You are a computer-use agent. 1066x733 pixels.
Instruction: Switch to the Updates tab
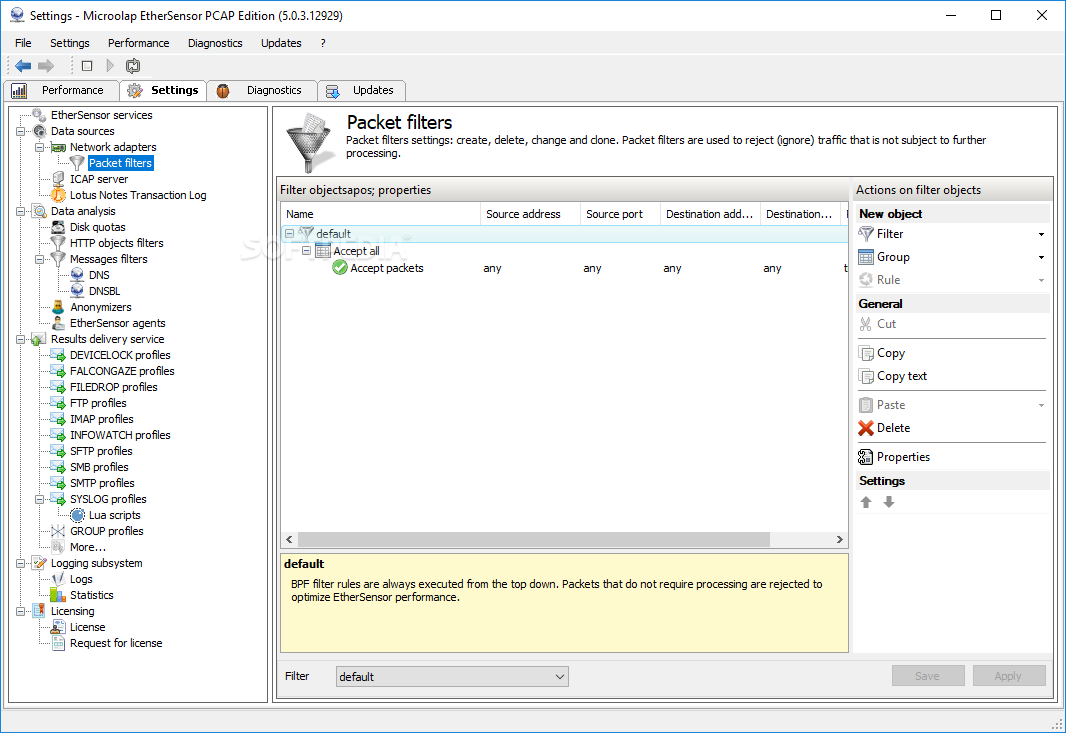pyautogui.click(x=362, y=90)
